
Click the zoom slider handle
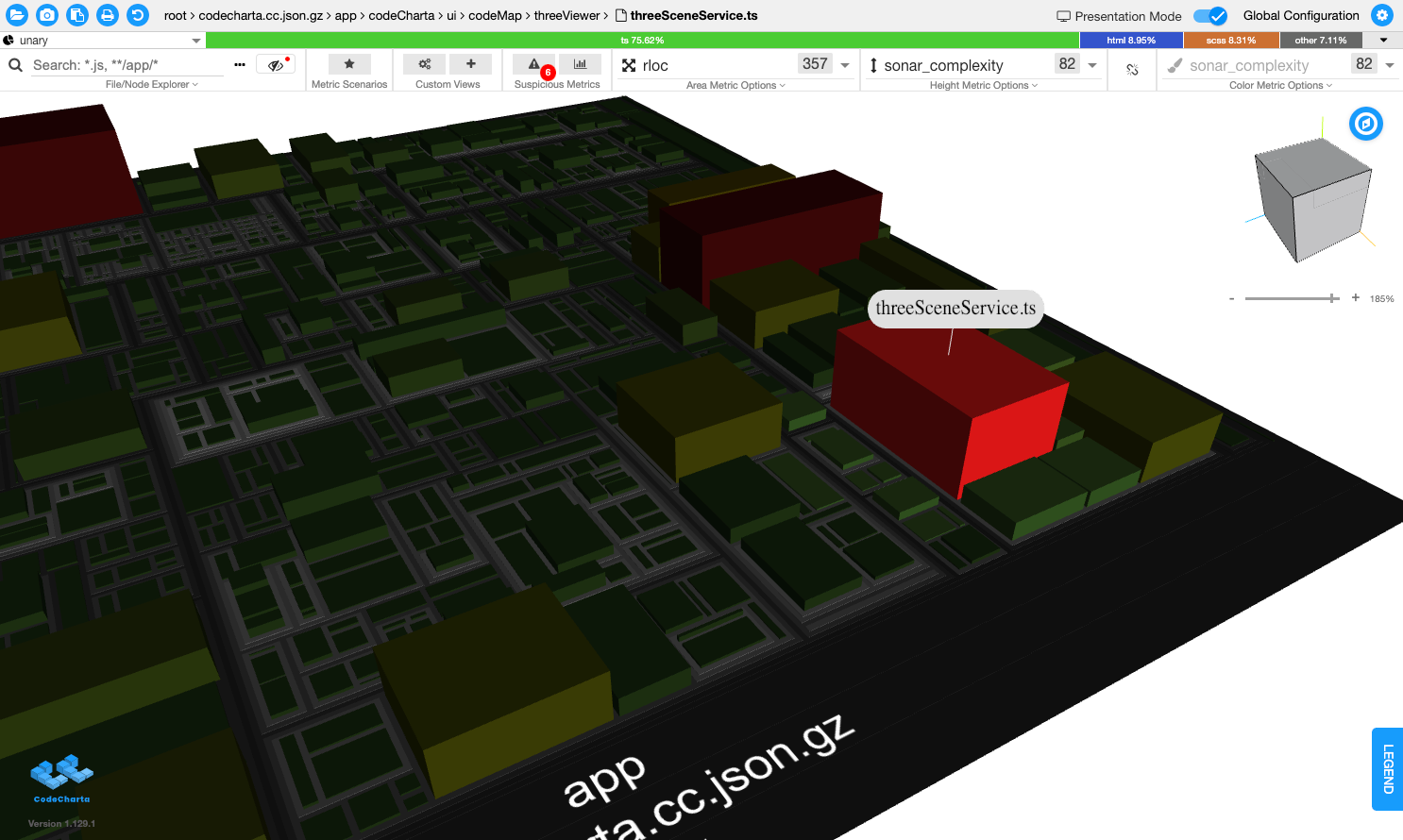(1332, 298)
